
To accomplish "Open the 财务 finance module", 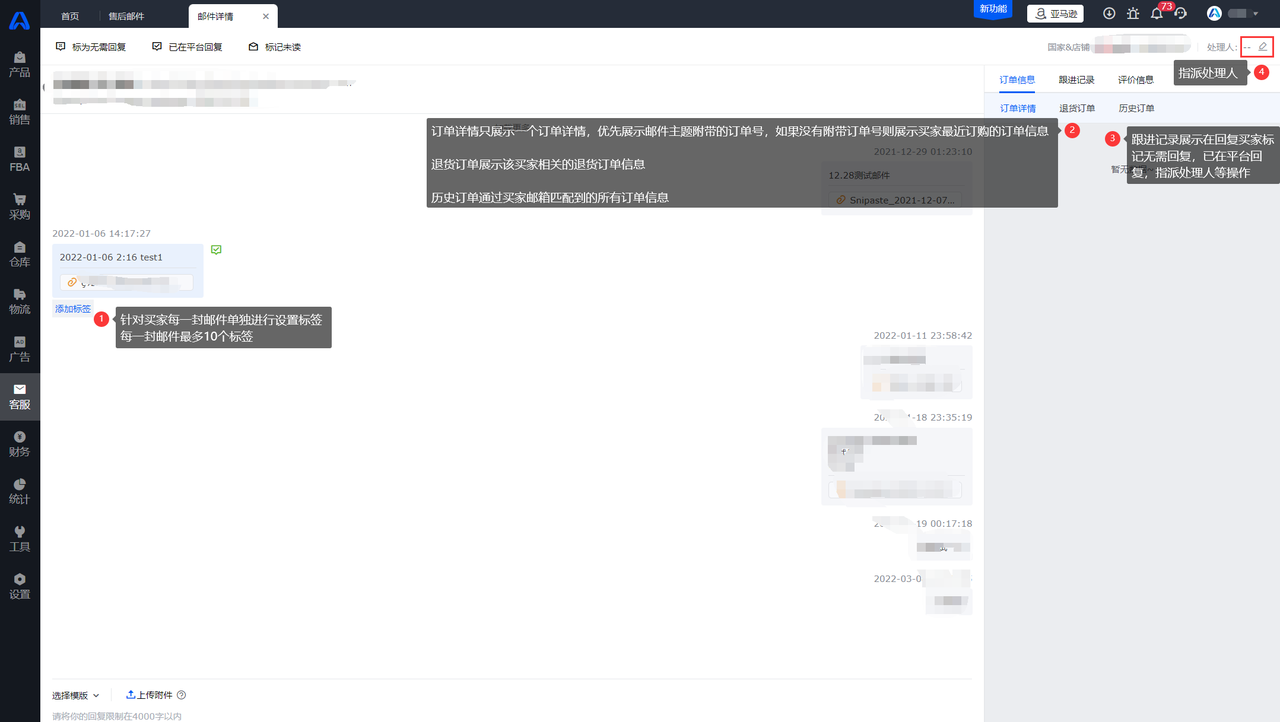I will coord(19,444).
